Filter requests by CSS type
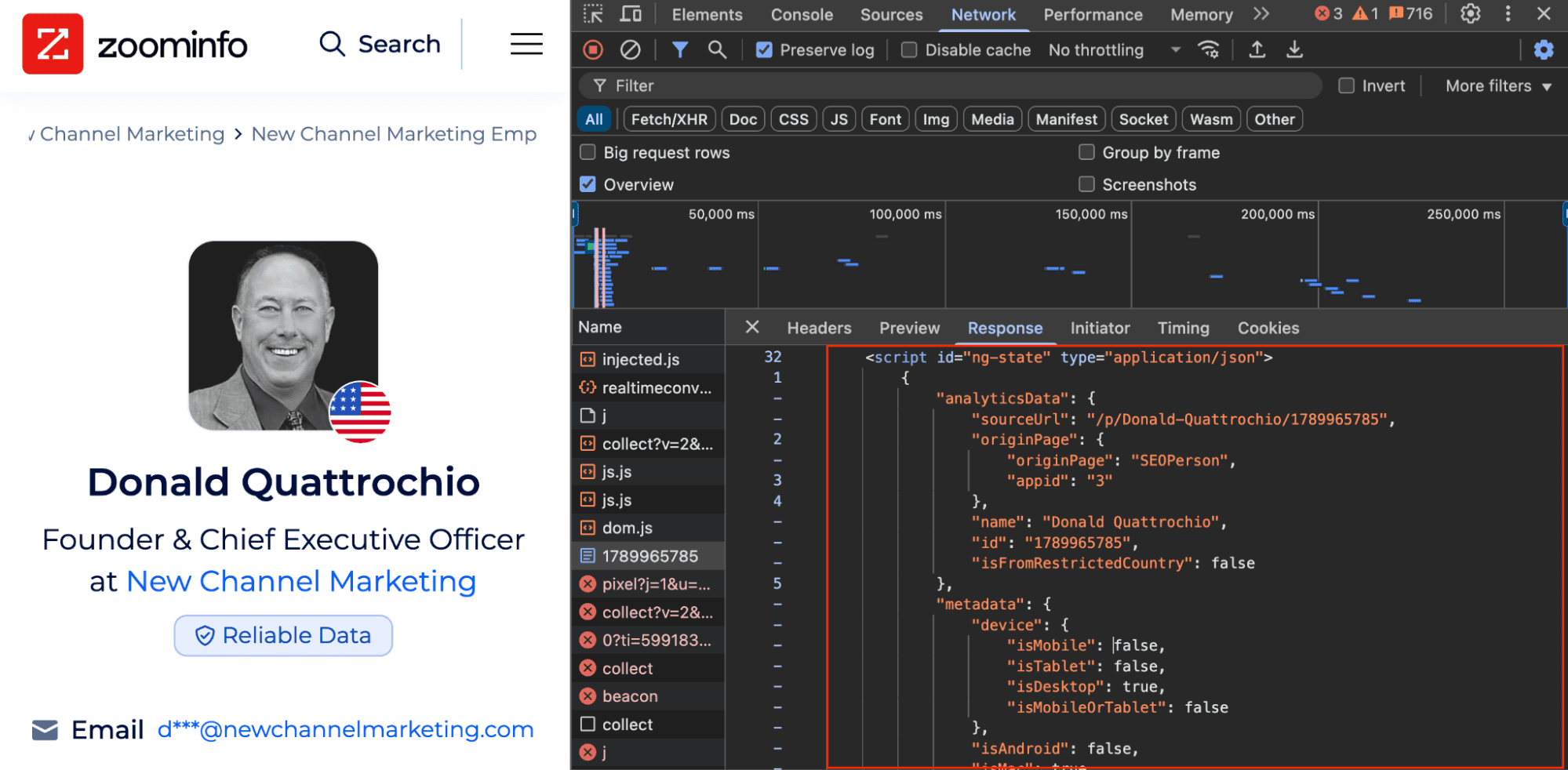 tap(793, 119)
